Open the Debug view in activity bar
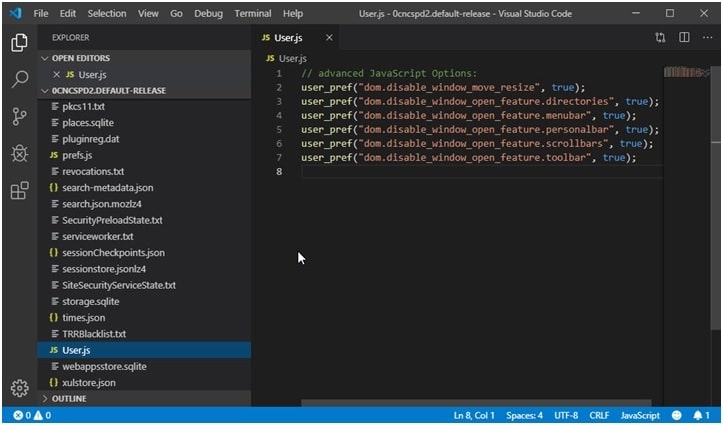723x425 pixels. (x=19, y=153)
